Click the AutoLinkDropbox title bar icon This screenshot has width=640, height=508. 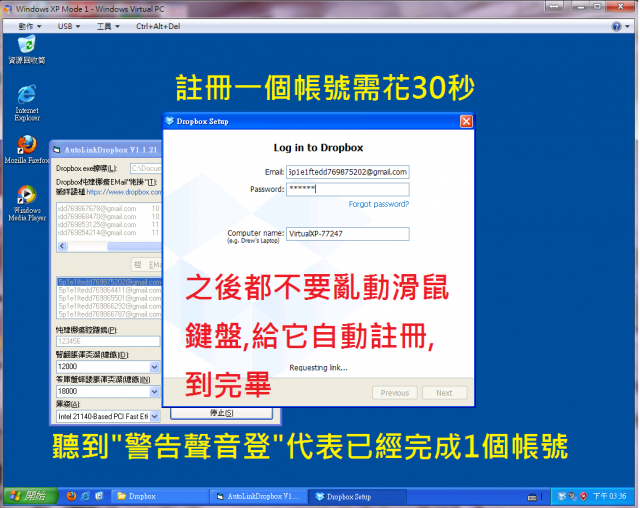(x=57, y=150)
